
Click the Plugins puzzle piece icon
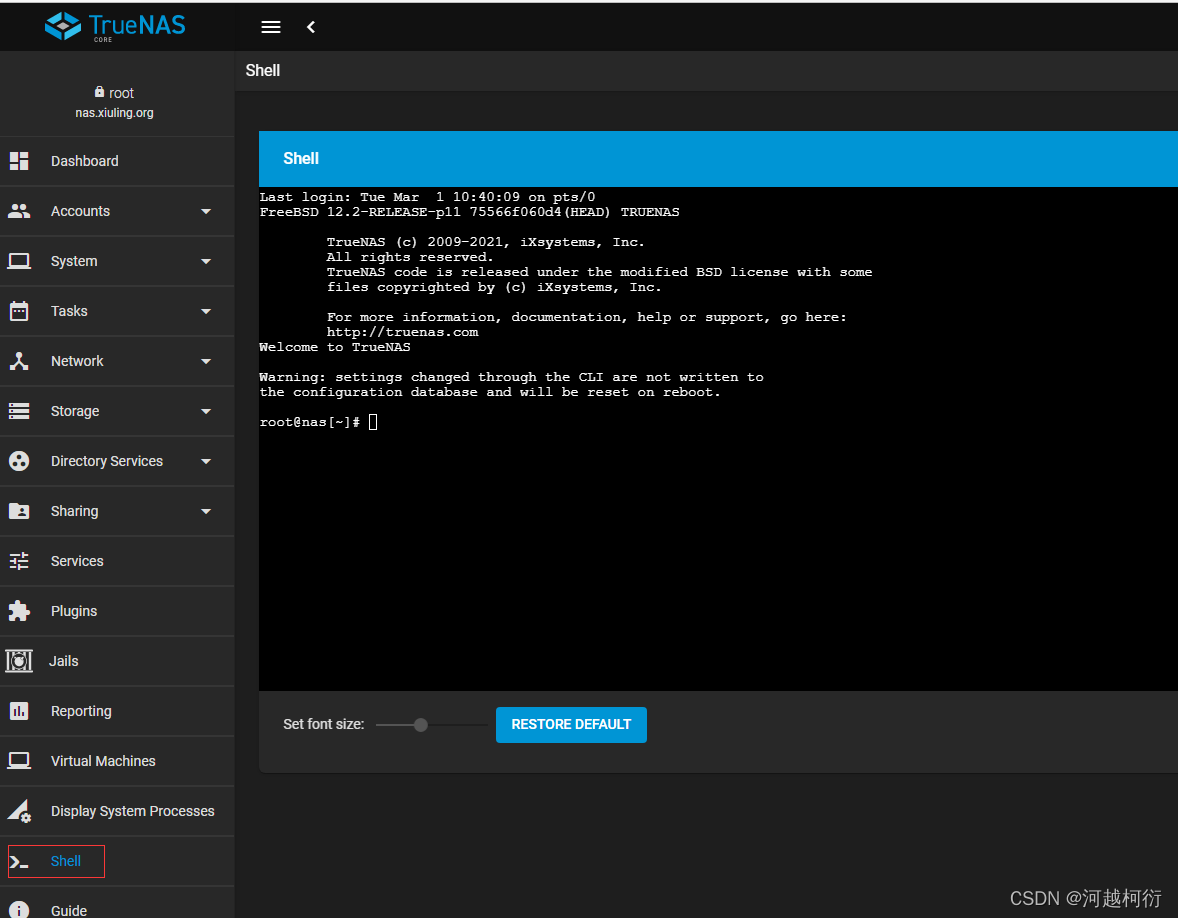[x=19, y=611]
